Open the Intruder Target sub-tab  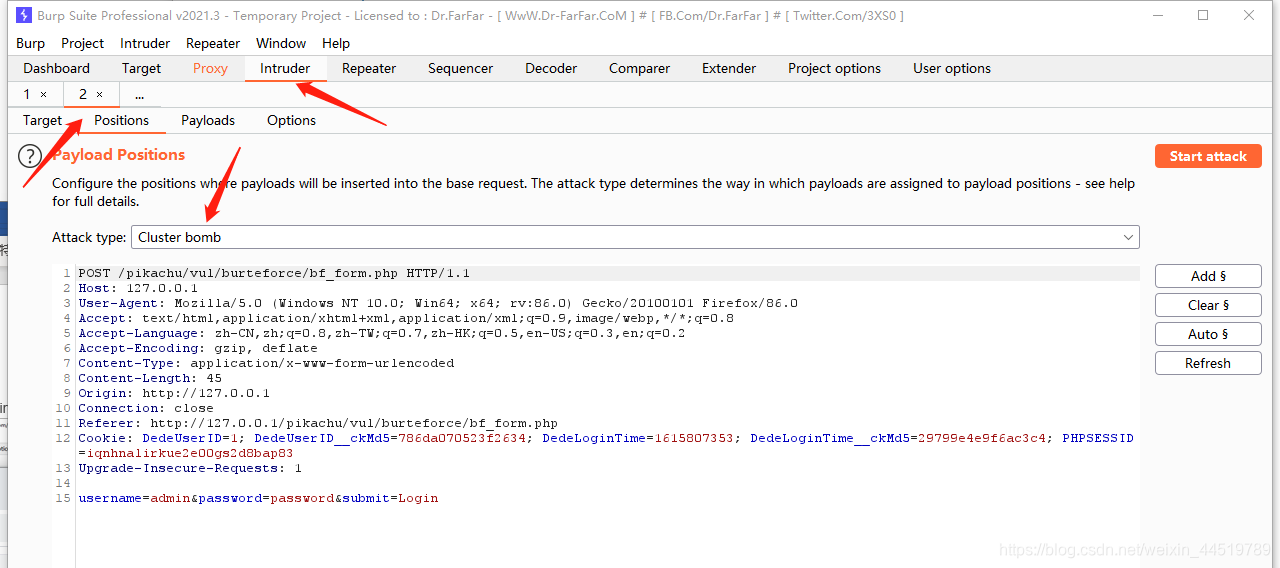tap(43, 120)
